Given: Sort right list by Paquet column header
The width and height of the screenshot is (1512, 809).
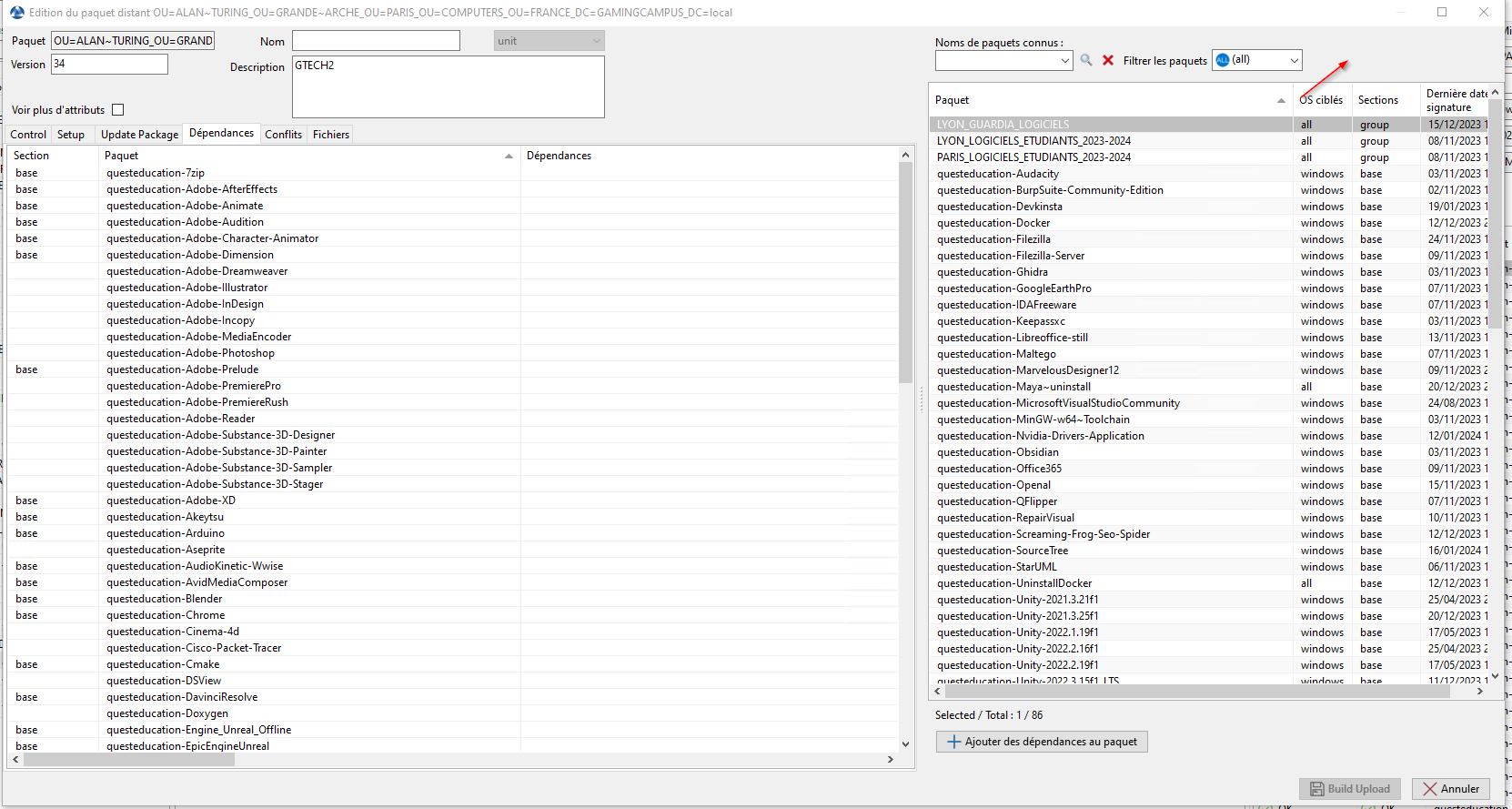Looking at the screenshot, I should tap(1111, 100).
